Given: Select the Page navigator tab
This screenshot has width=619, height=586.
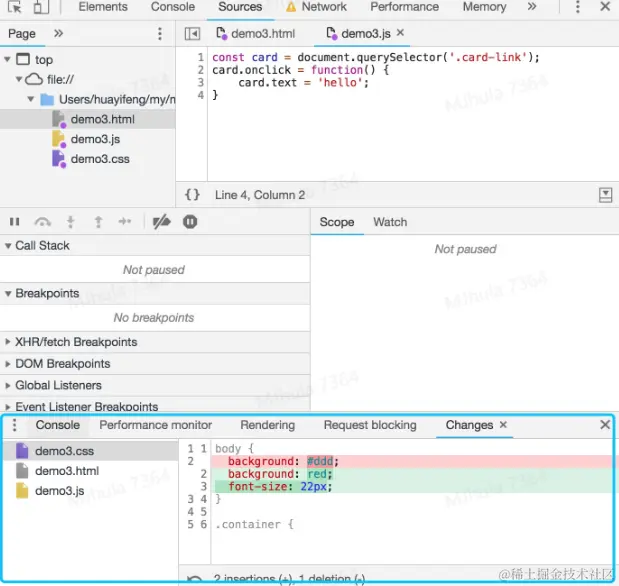Looking at the screenshot, I should click(x=22, y=34).
